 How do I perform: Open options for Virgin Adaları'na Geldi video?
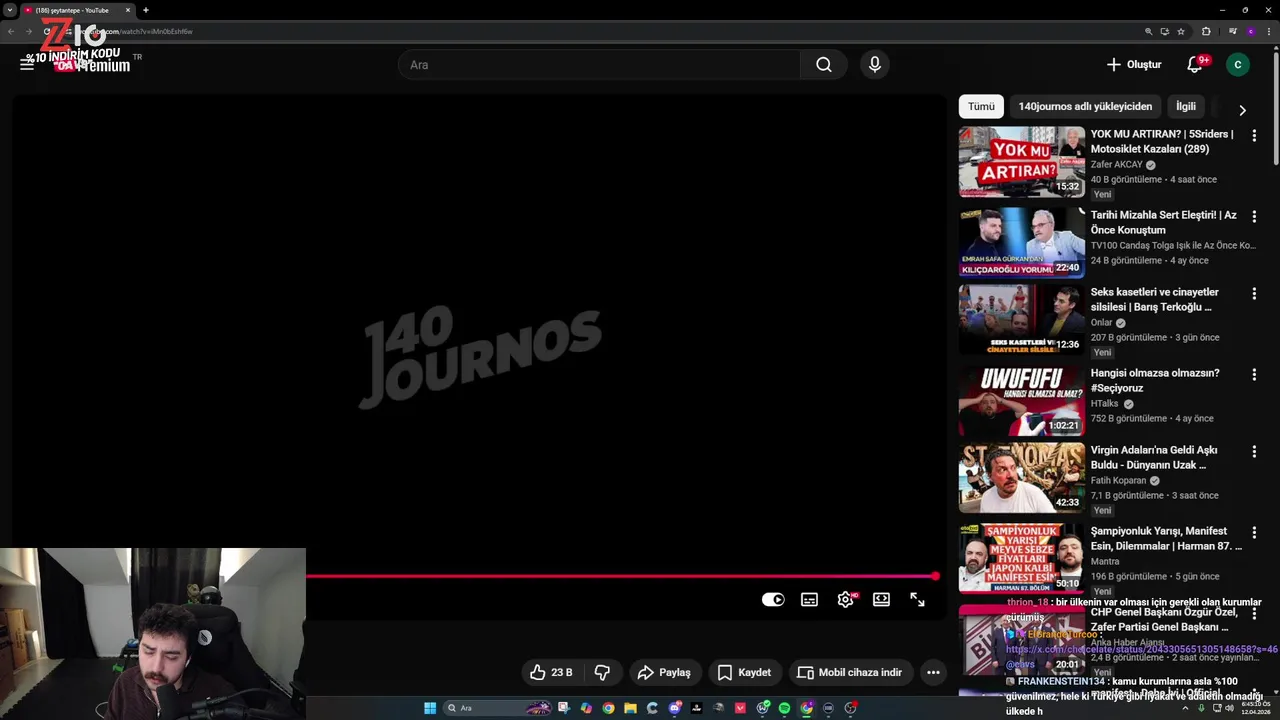pos(1254,451)
